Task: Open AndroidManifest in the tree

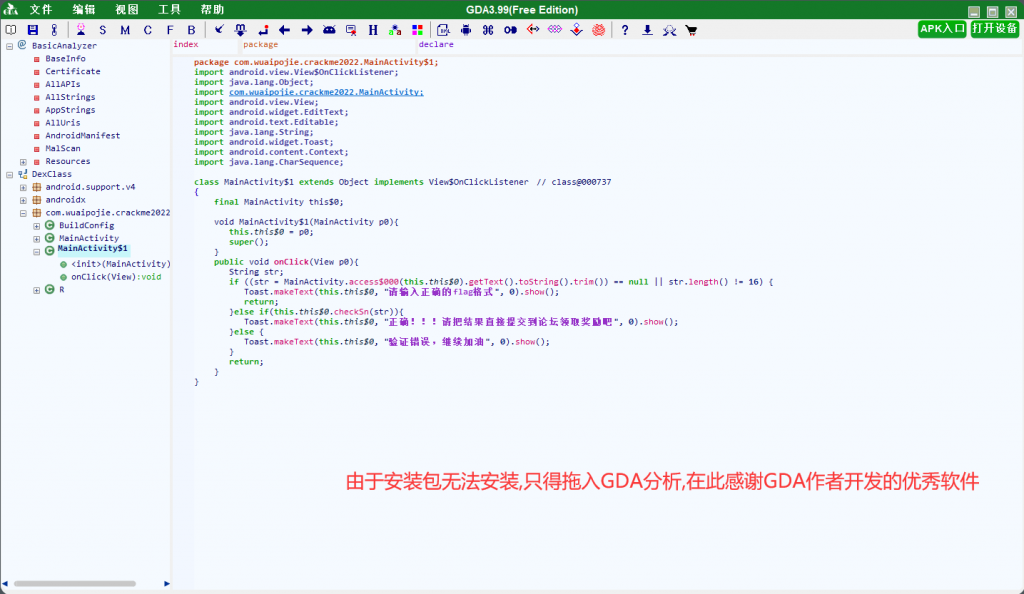Action: click(82, 135)
